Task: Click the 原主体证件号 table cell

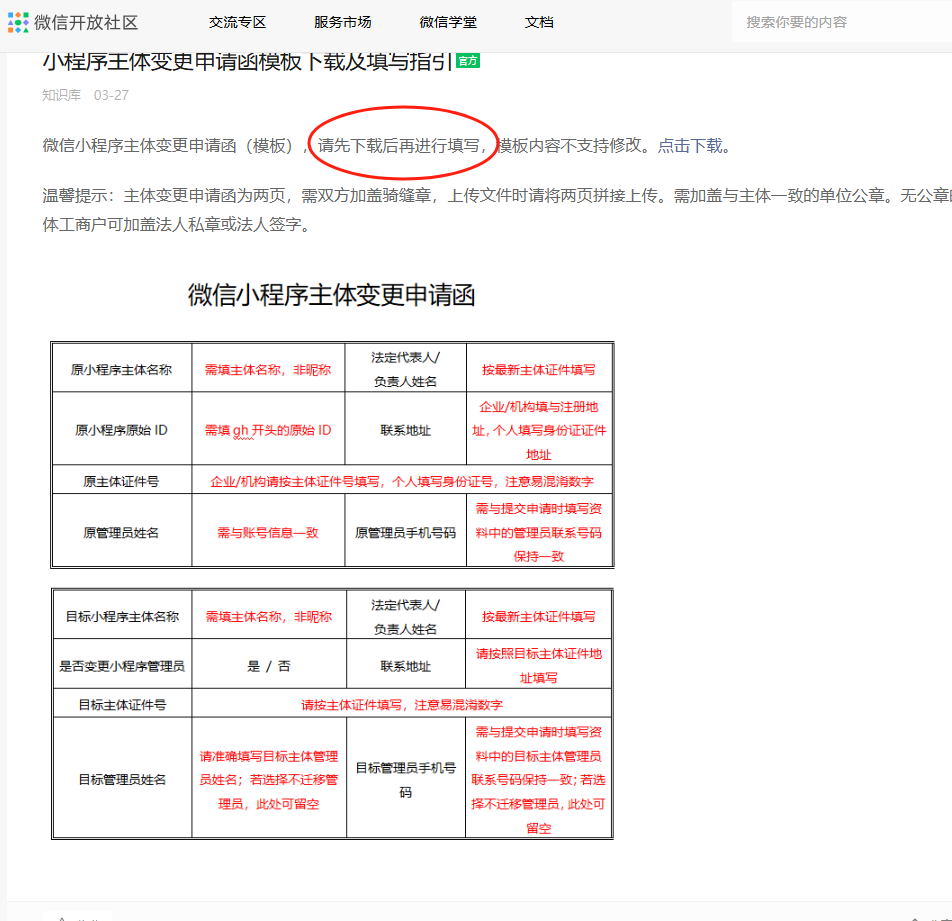Action: click(x=121, y=481)
